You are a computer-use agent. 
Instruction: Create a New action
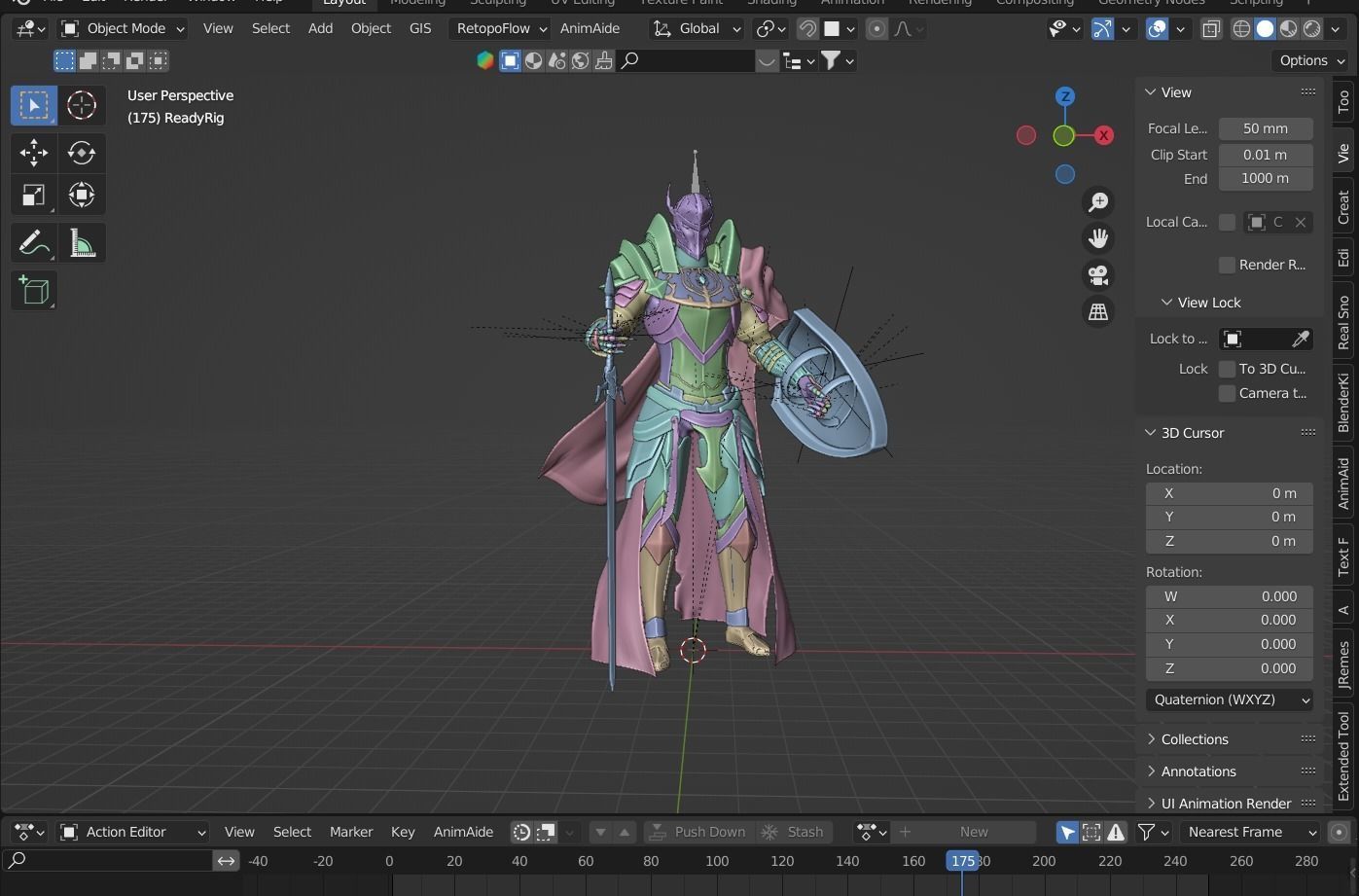(963, 832)
